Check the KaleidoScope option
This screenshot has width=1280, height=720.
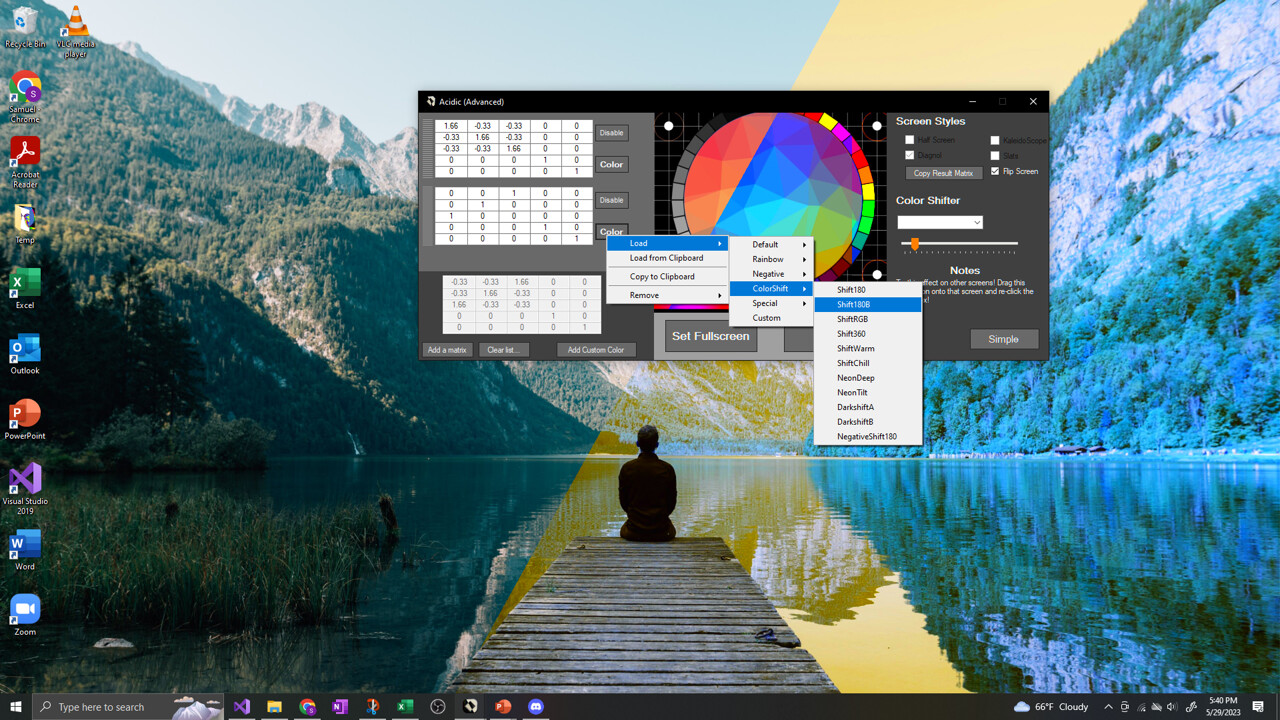[995, 139]
